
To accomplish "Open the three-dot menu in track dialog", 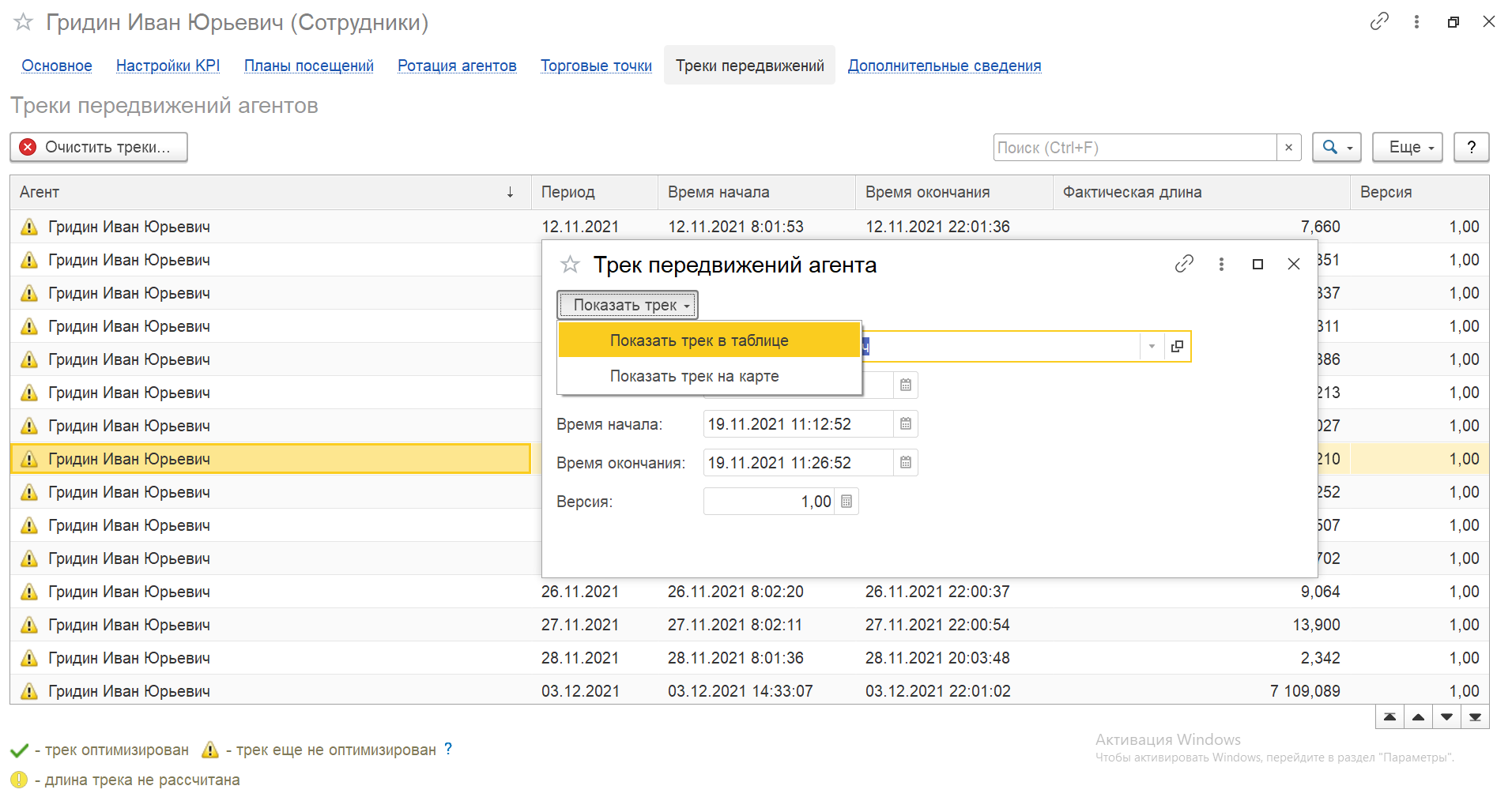I will point(1221,264).
